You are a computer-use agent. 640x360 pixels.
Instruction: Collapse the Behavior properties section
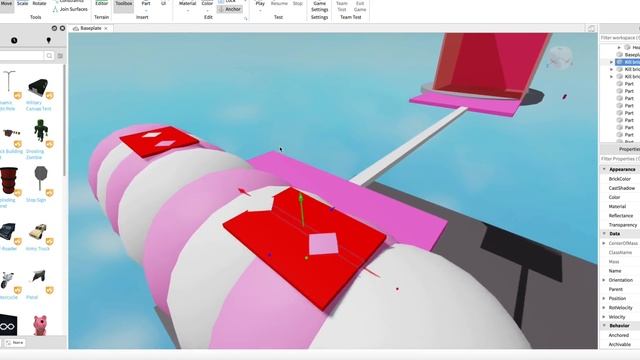(x=604, y=326)
